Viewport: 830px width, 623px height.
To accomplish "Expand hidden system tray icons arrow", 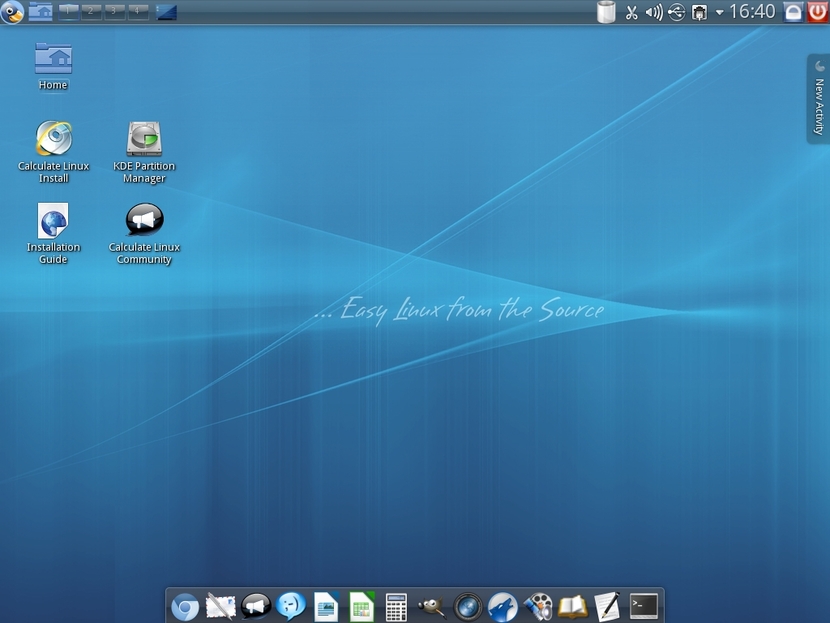I will coord(719,12).
